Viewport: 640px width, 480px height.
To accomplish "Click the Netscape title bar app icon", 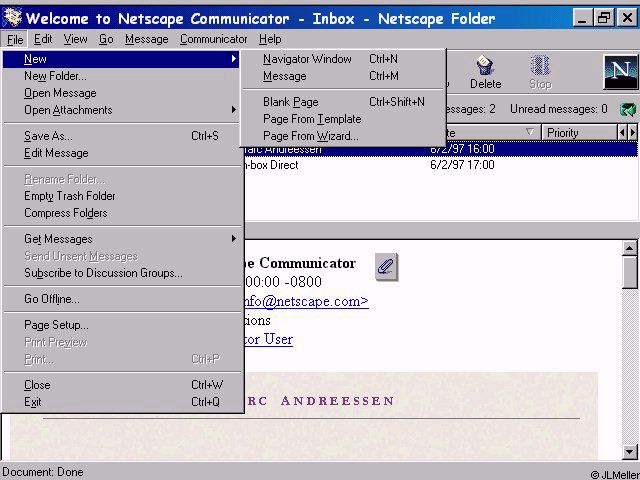I will click(12, 18).
